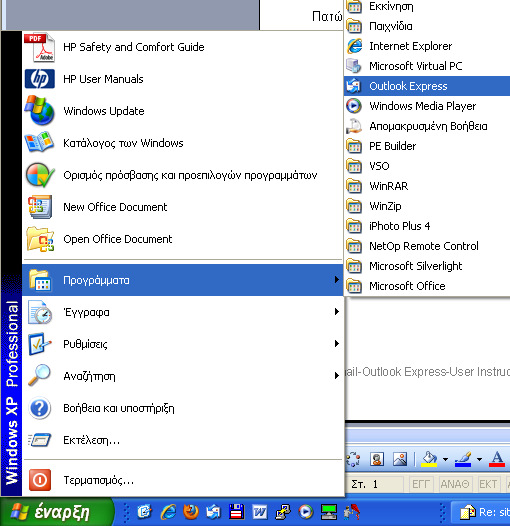Toggle ΕΚΤ indicator in Word status bar

(x=488, y=484)
